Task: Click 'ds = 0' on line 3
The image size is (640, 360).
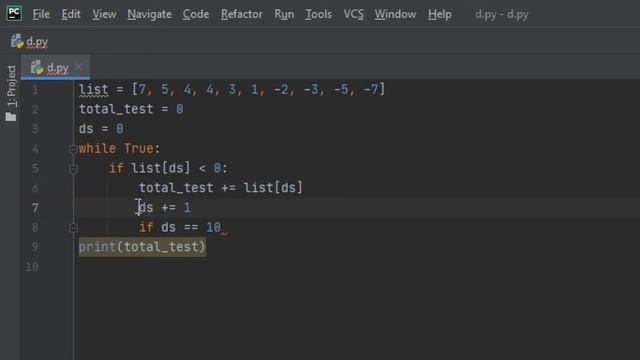Action: pyautogui.click(x=101, y=129)
